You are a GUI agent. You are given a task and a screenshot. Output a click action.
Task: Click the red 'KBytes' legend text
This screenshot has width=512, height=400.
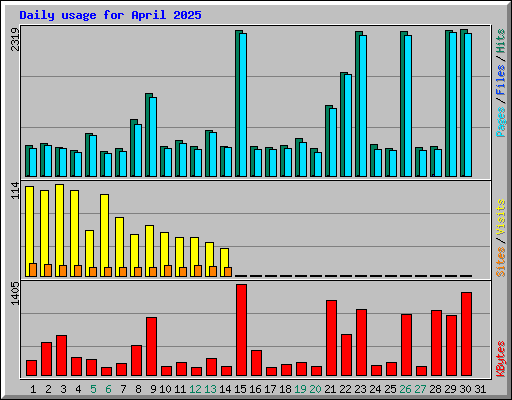pyautogui.click(x=500, y=359)
